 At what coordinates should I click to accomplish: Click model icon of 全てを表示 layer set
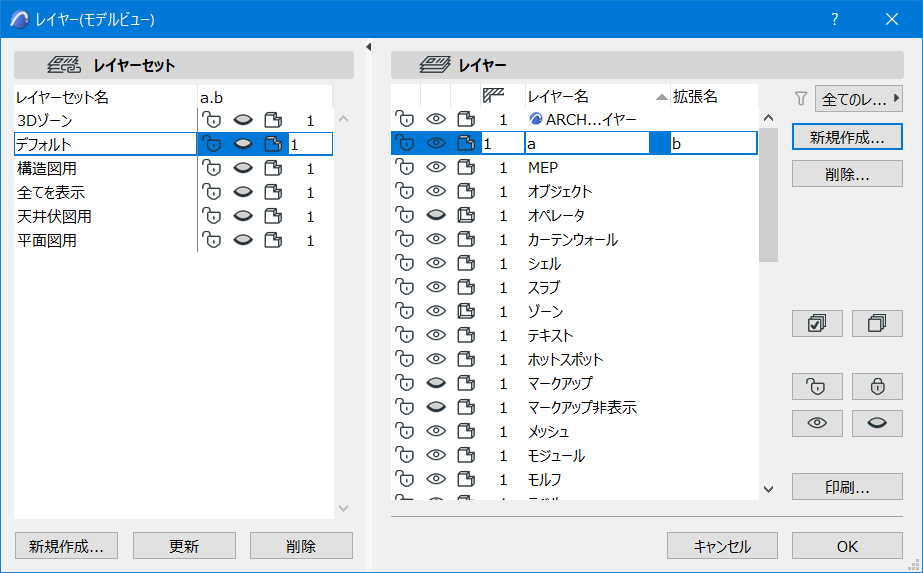(x=273, y=193)
